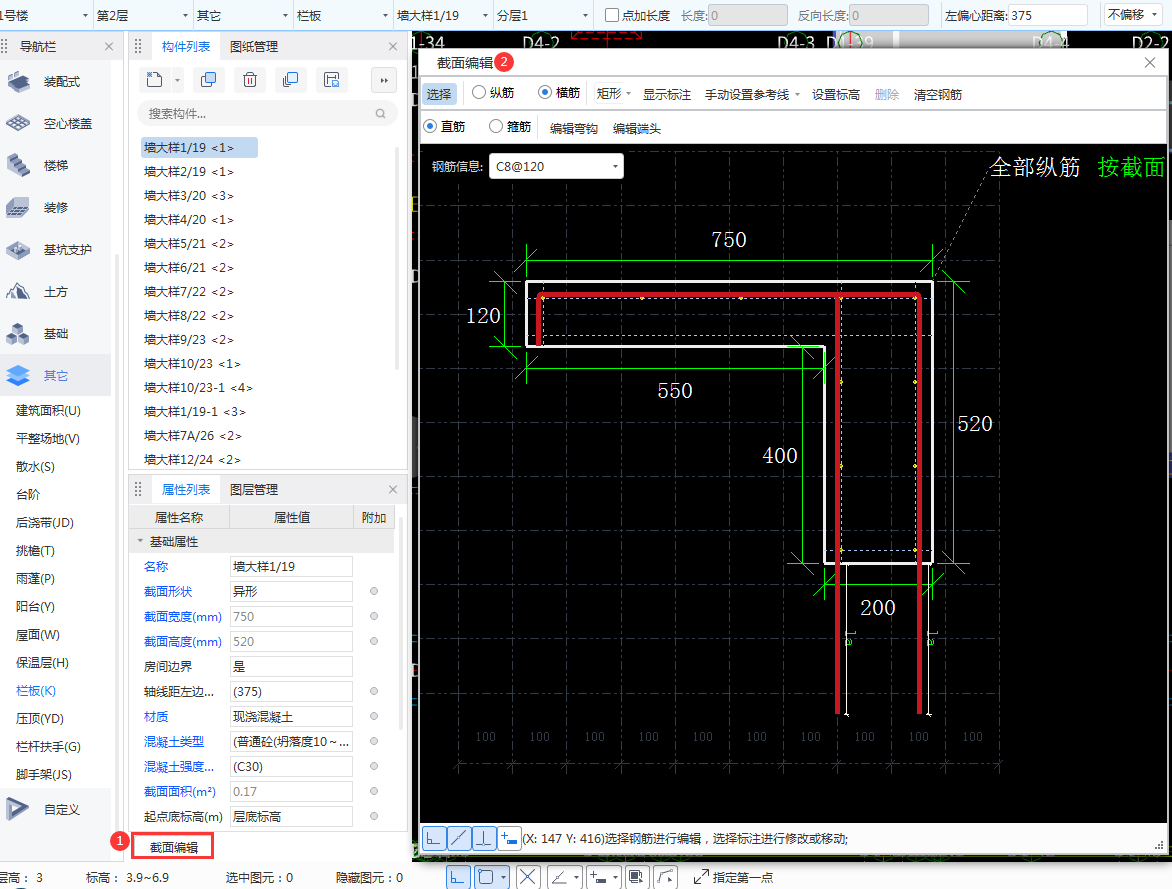Viewport: 1172px width, 889px height.
Task: Click 截面编辑 button under properties
Action: (173, 847)
